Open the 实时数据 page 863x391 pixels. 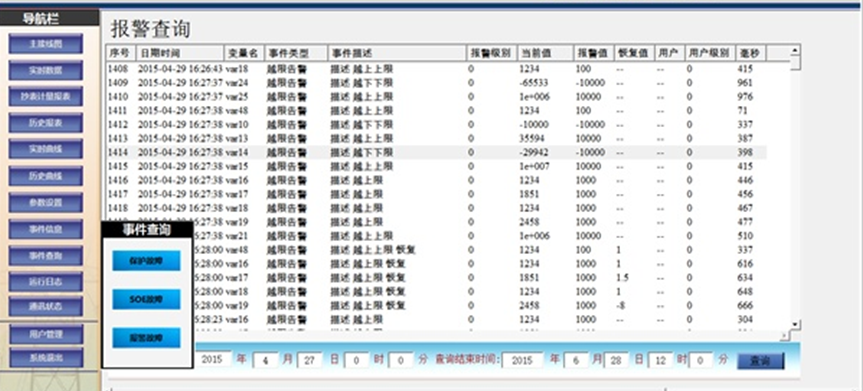[x=46, y=70]
